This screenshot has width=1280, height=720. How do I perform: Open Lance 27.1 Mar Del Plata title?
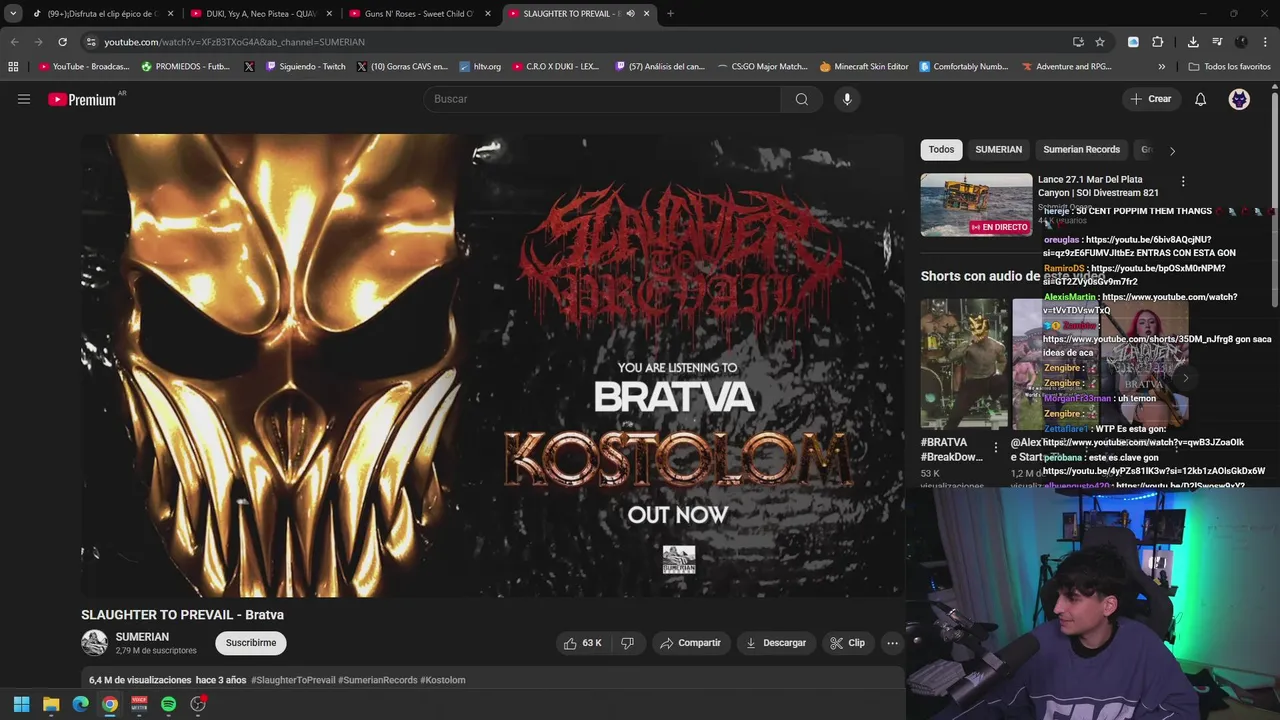1098,186
